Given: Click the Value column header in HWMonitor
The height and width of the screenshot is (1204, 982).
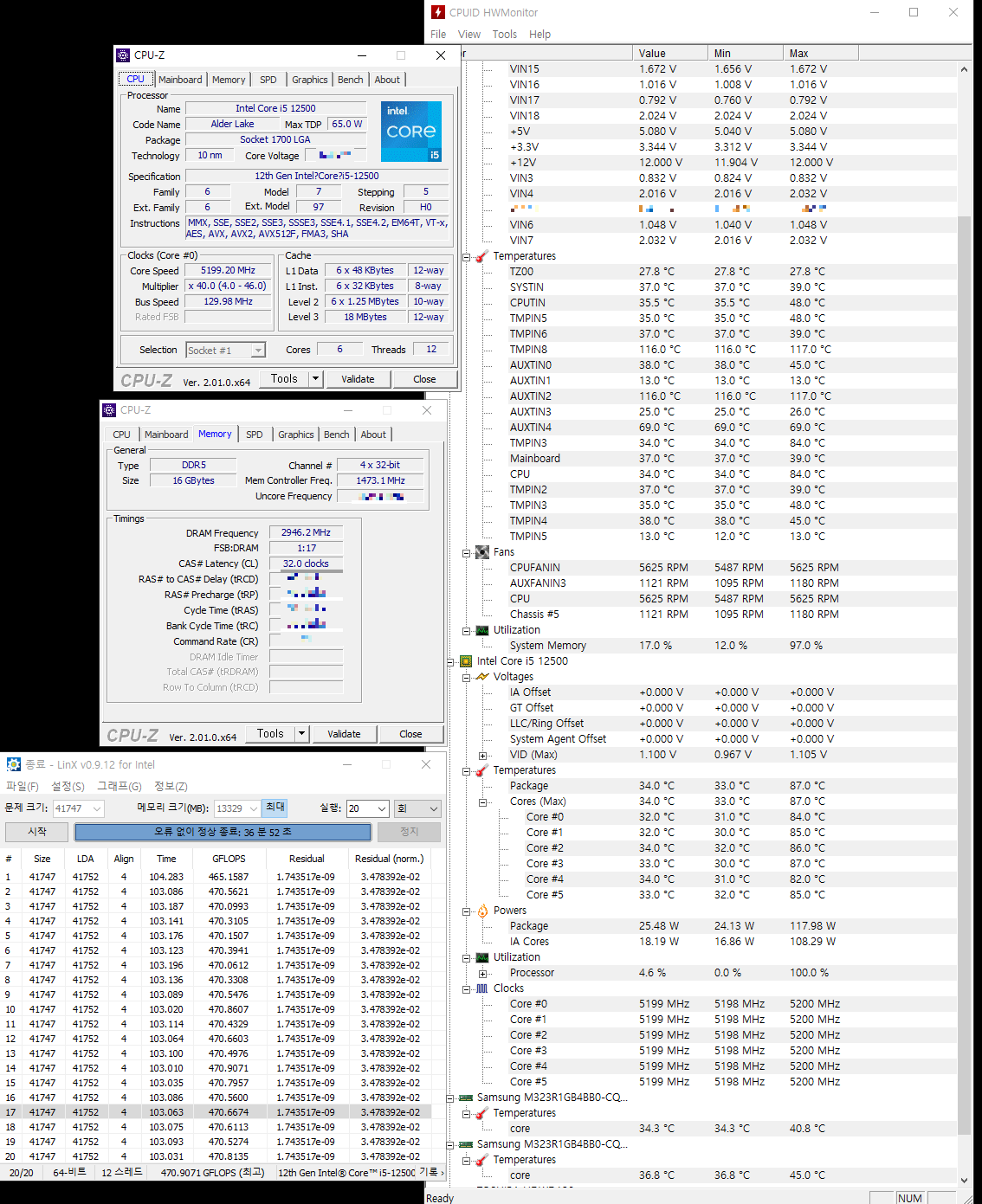Looking at the screenshot, I should click(x=671, y=53).
